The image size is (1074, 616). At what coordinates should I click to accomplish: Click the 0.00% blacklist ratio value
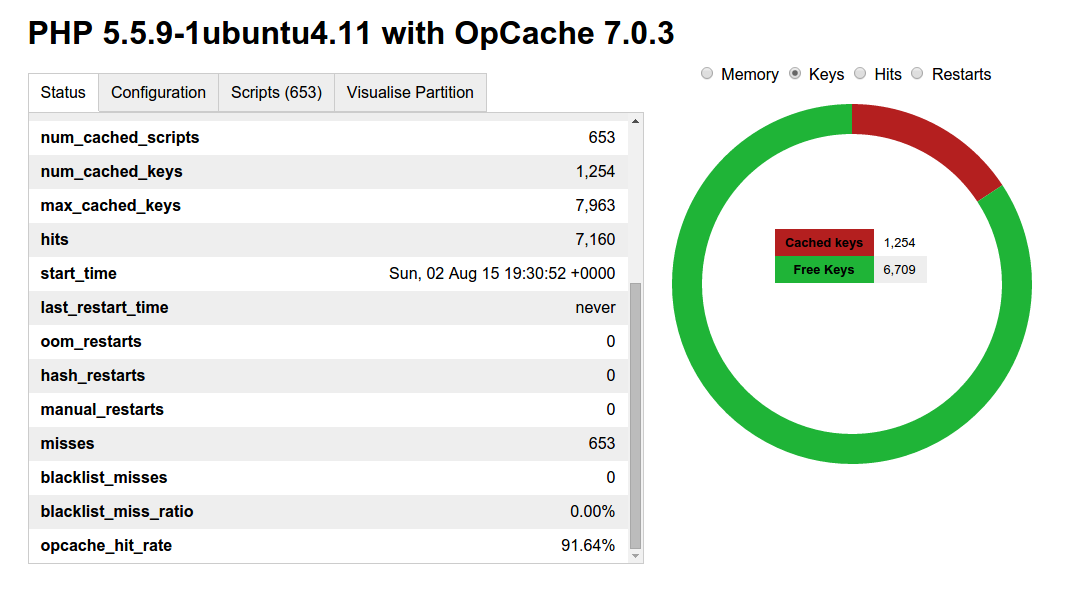(592, 512)
